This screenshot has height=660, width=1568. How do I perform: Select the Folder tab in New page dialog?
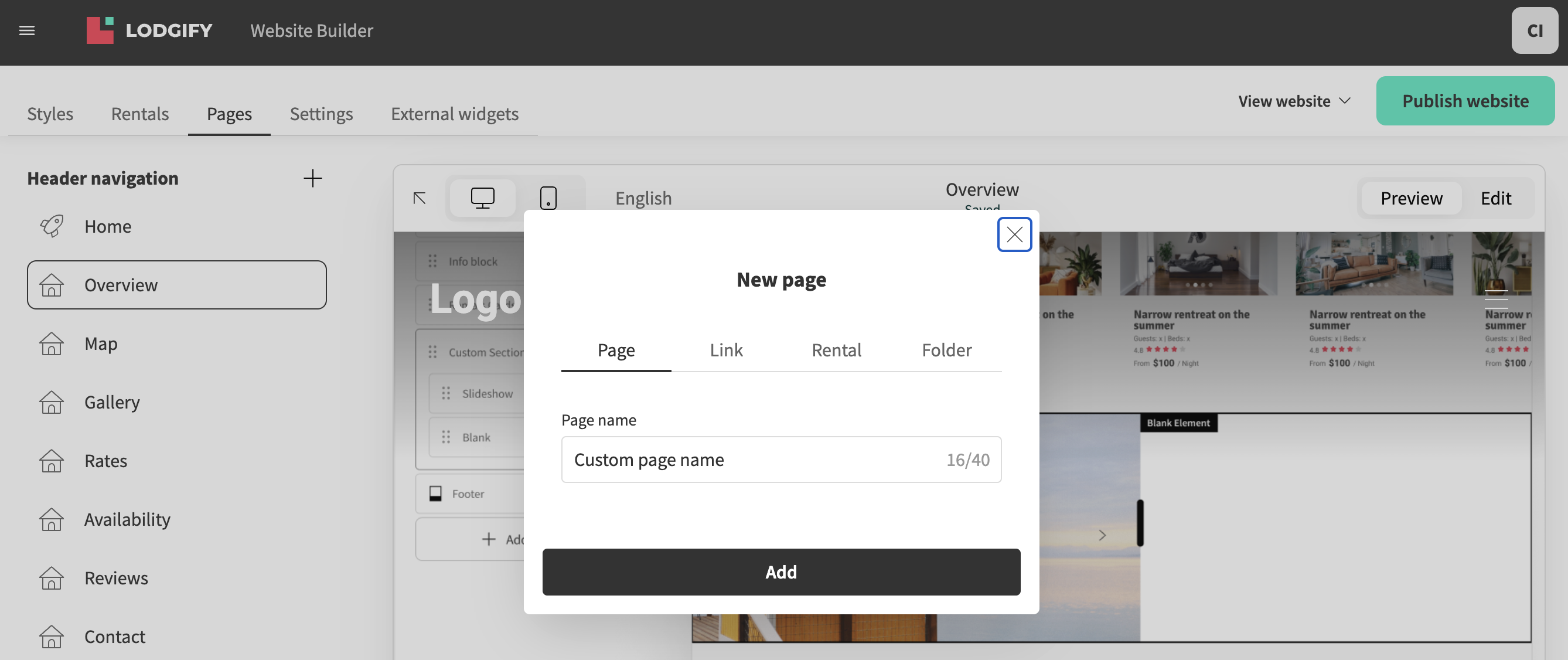[946, 350]
